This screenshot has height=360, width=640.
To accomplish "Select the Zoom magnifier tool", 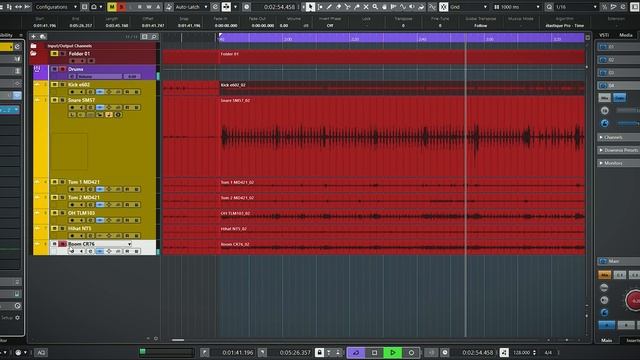I will (375, 7).
